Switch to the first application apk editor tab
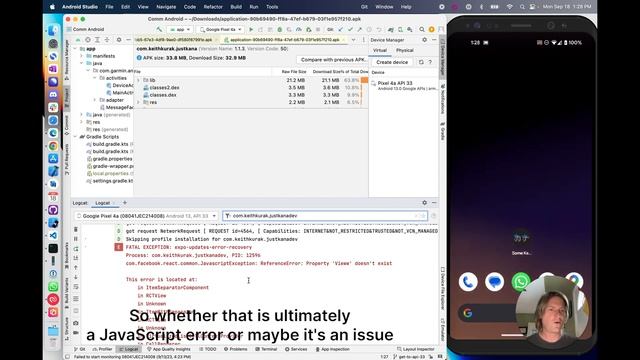Image resolution: width=640 pixels, height=360 pixels. click(176, 40)
